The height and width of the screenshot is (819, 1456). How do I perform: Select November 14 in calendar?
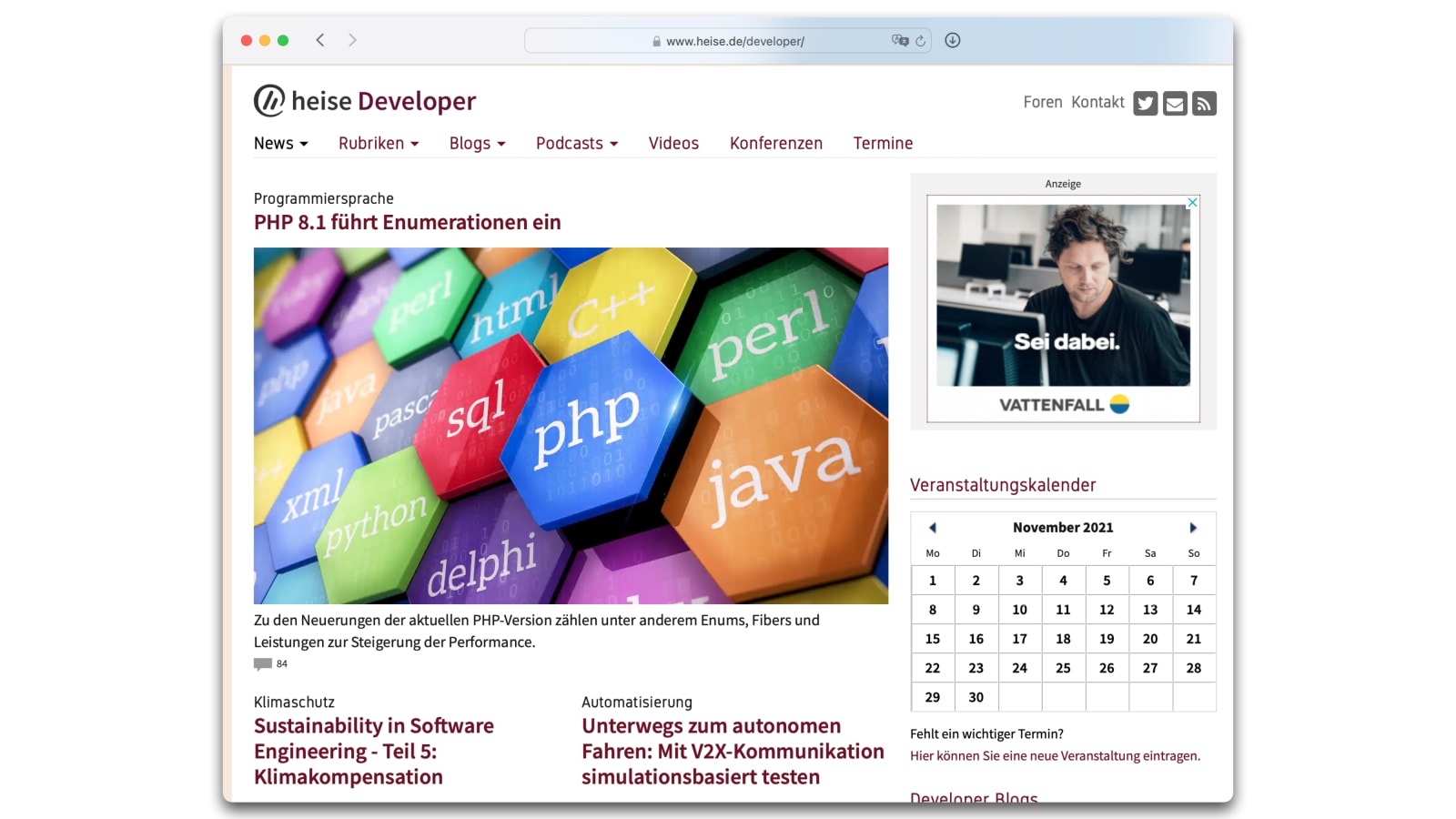coord(1194,610)
